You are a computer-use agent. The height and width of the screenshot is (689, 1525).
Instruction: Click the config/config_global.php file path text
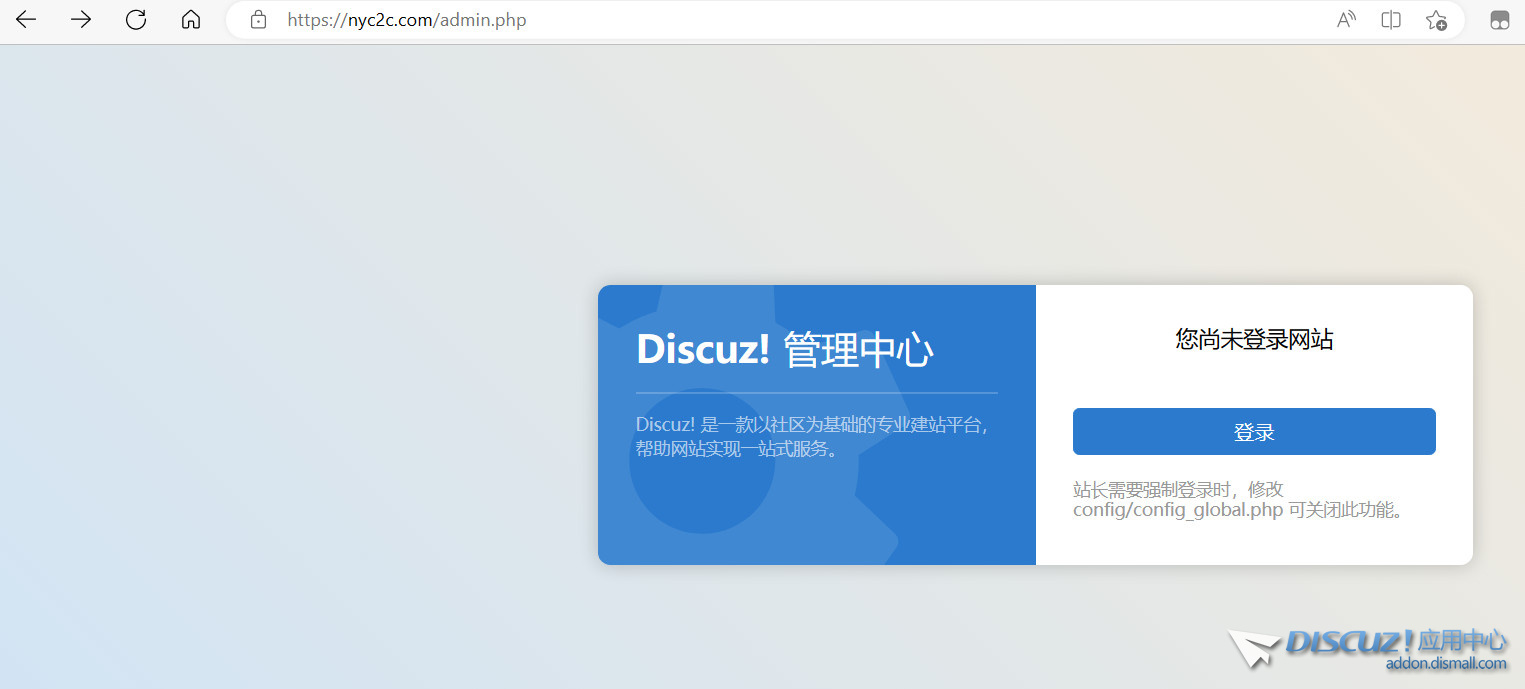coord(1178,509)
